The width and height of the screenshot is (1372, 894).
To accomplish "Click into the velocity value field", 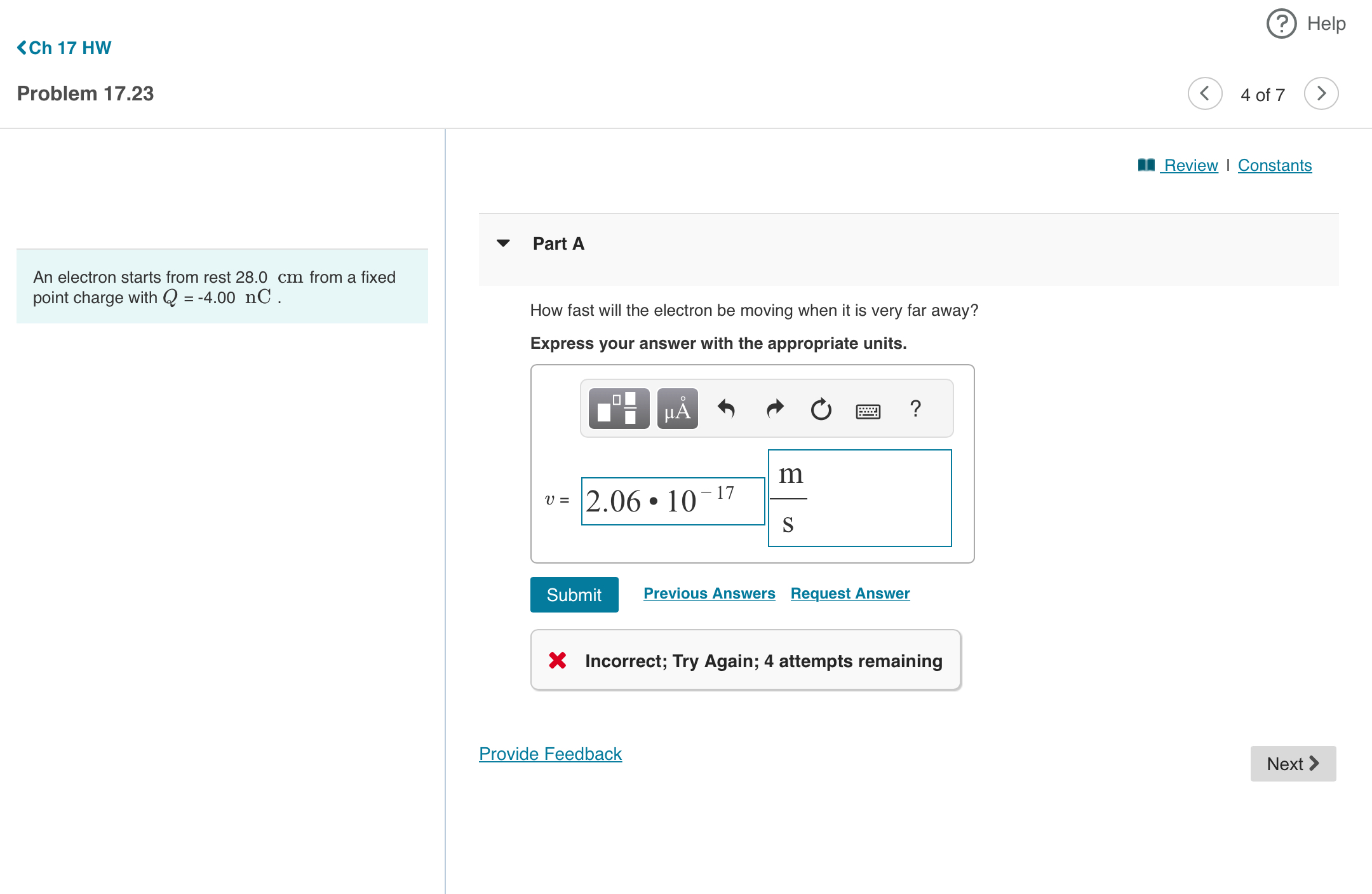I will point(672,501).
